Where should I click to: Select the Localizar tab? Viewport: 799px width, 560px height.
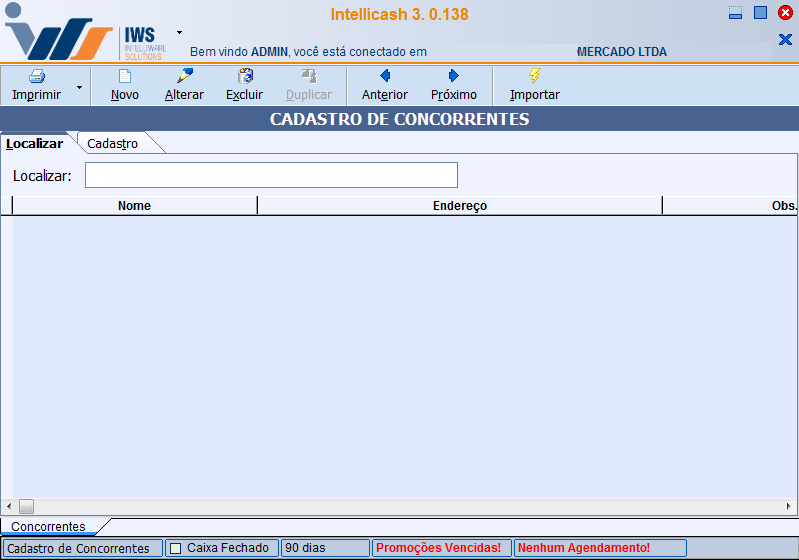click(x=35, y=144)
